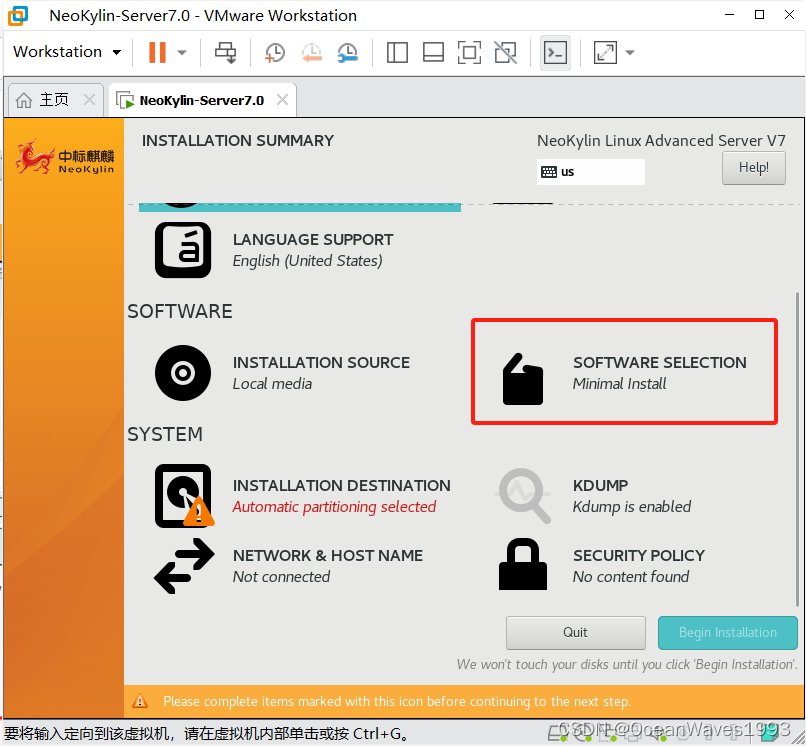This screenshot has width=806, height=746.
Task: Click the installer vertical scrollbar
Action: [797, 447]
